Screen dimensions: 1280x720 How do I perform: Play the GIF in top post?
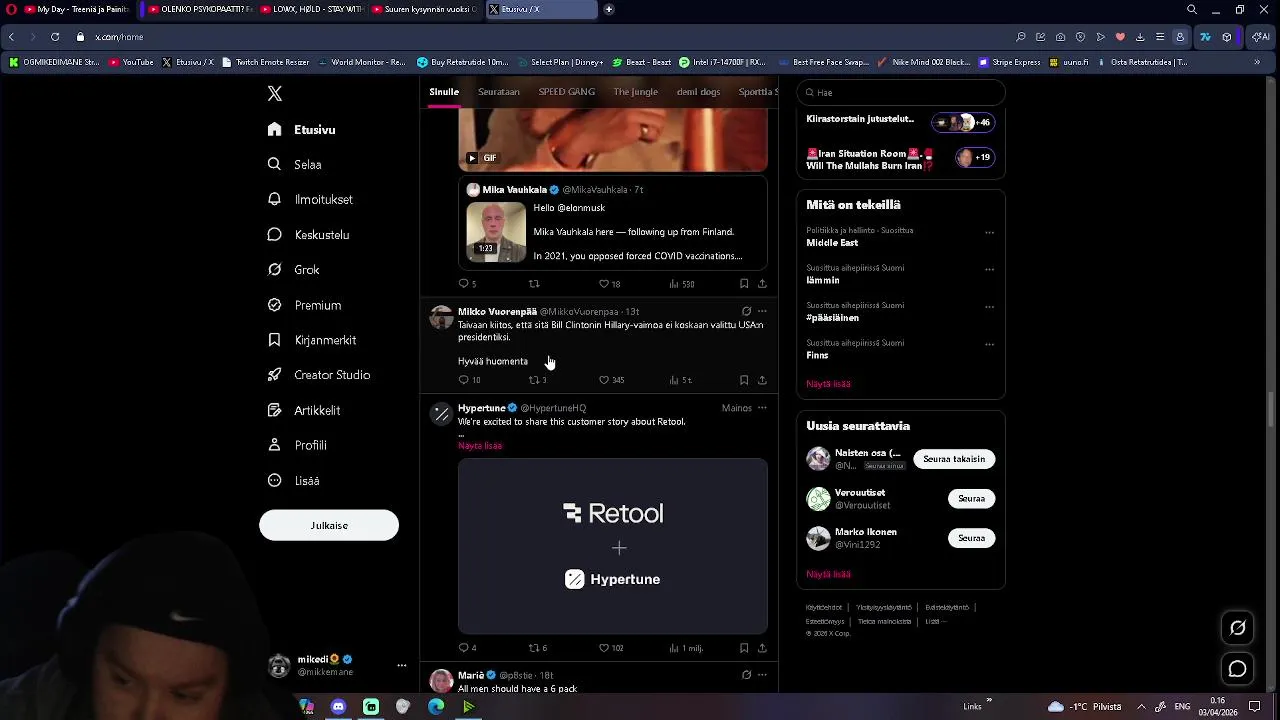pos(472,158)
